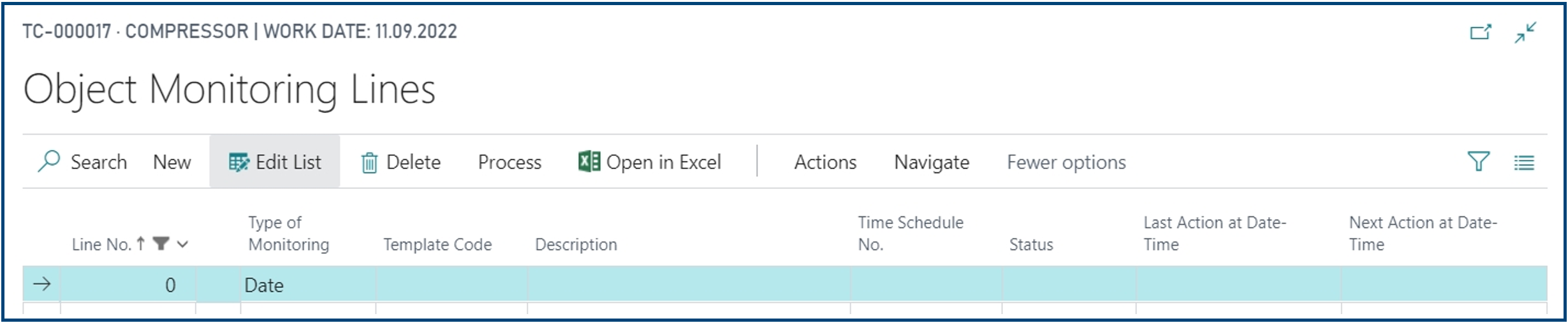Click the Excel icon in toolbar

(589, 161)
